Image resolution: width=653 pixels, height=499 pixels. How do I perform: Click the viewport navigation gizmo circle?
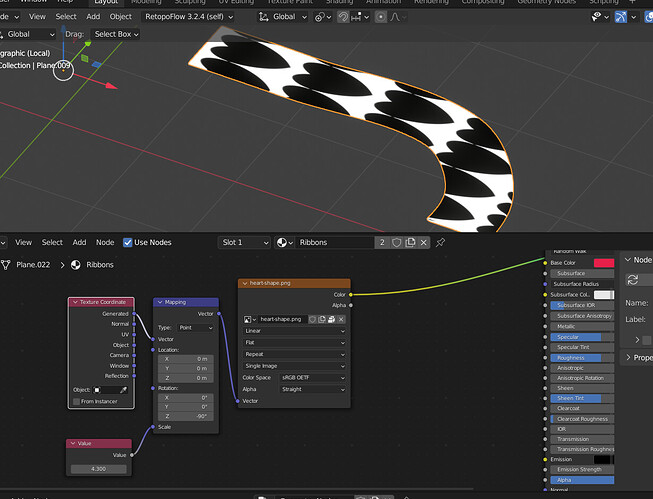[x=63, y=70]
